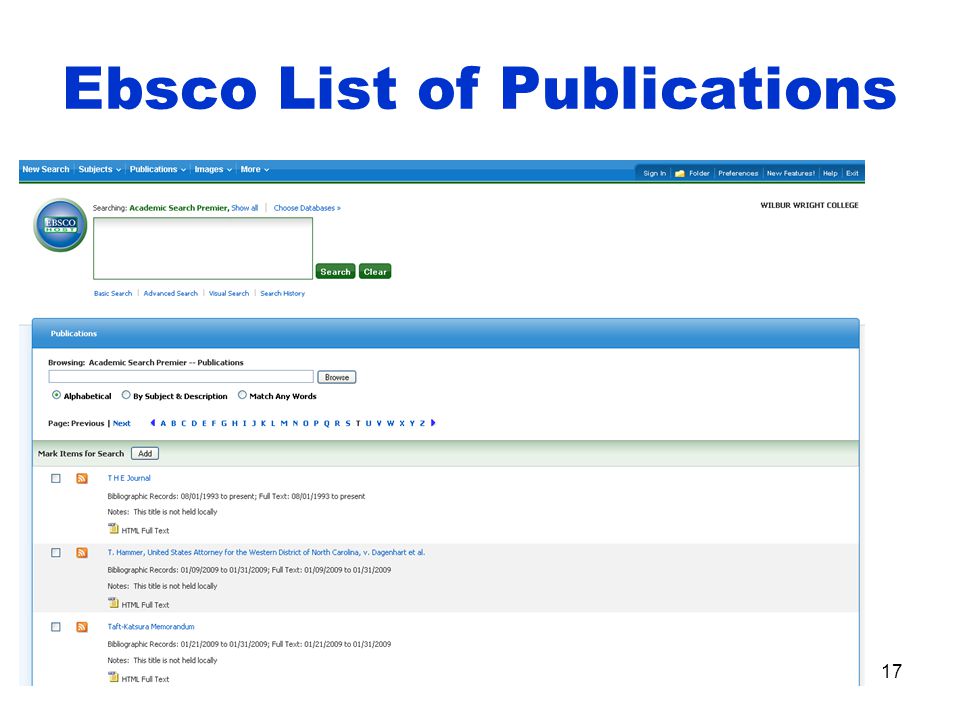960x720 pixels.
Task: Open the Visual Search link
Action: coord(229,293)
